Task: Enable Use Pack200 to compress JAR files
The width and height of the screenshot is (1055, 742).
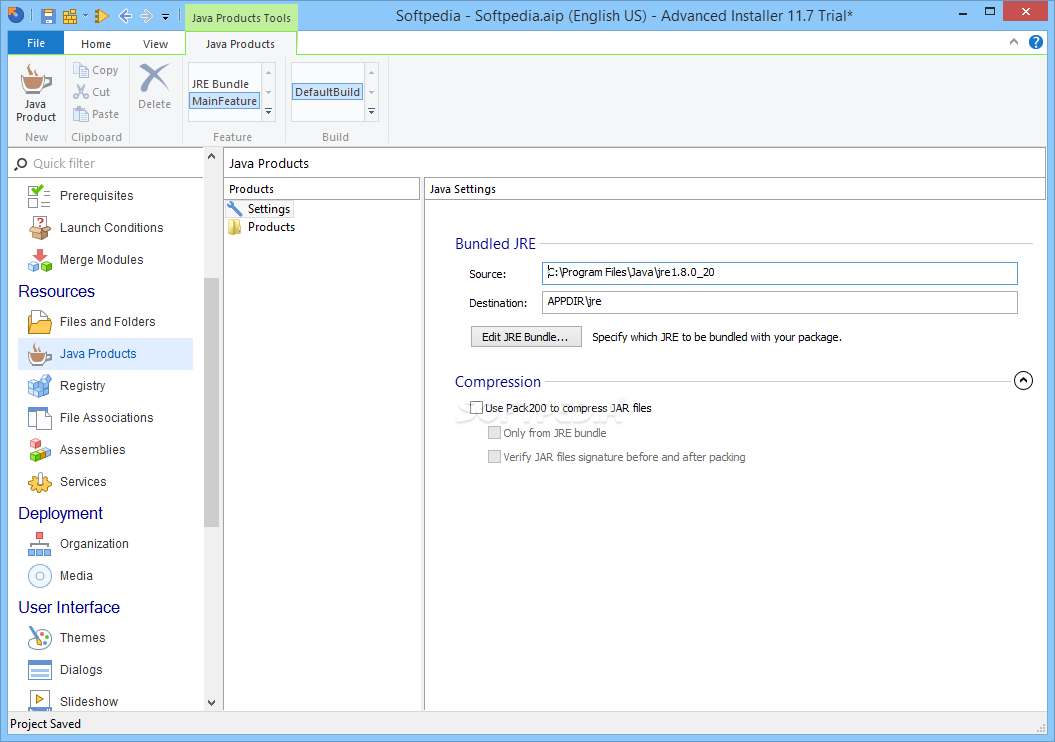Action: 476,408
